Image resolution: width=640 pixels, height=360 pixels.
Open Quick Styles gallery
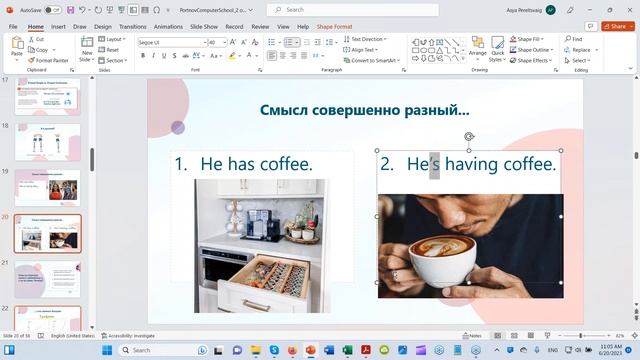click(498, 49)
